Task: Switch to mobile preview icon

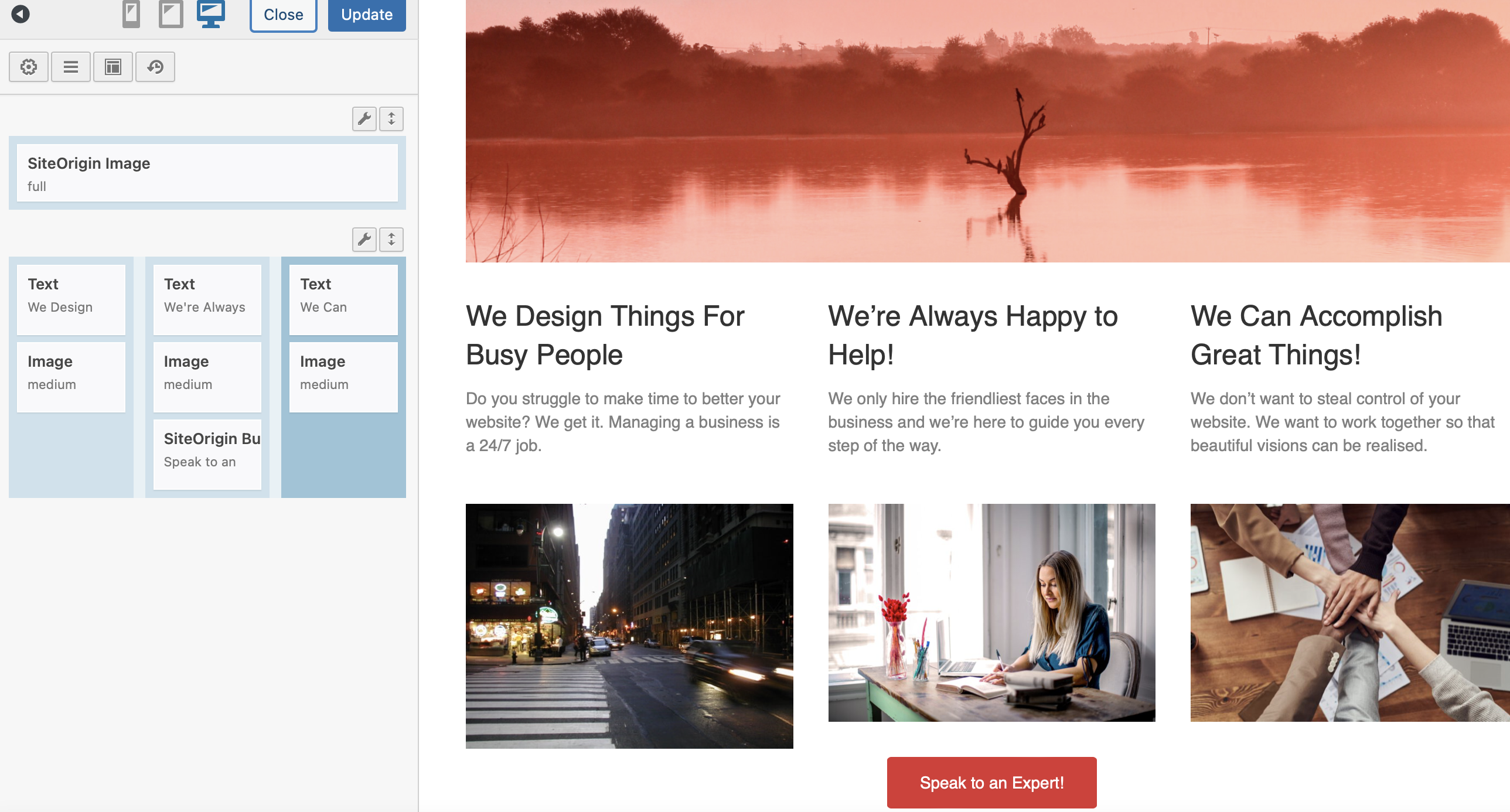Action: (x=131, y=13)
